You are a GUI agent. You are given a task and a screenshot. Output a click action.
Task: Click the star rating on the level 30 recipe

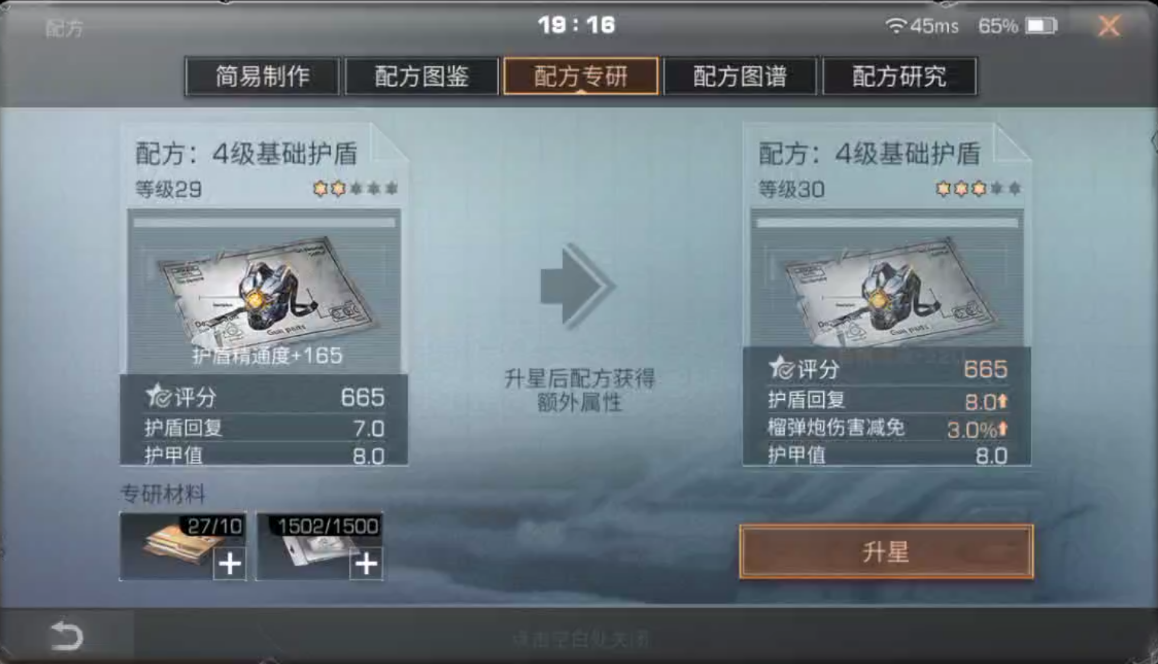(x=979, y=189)
